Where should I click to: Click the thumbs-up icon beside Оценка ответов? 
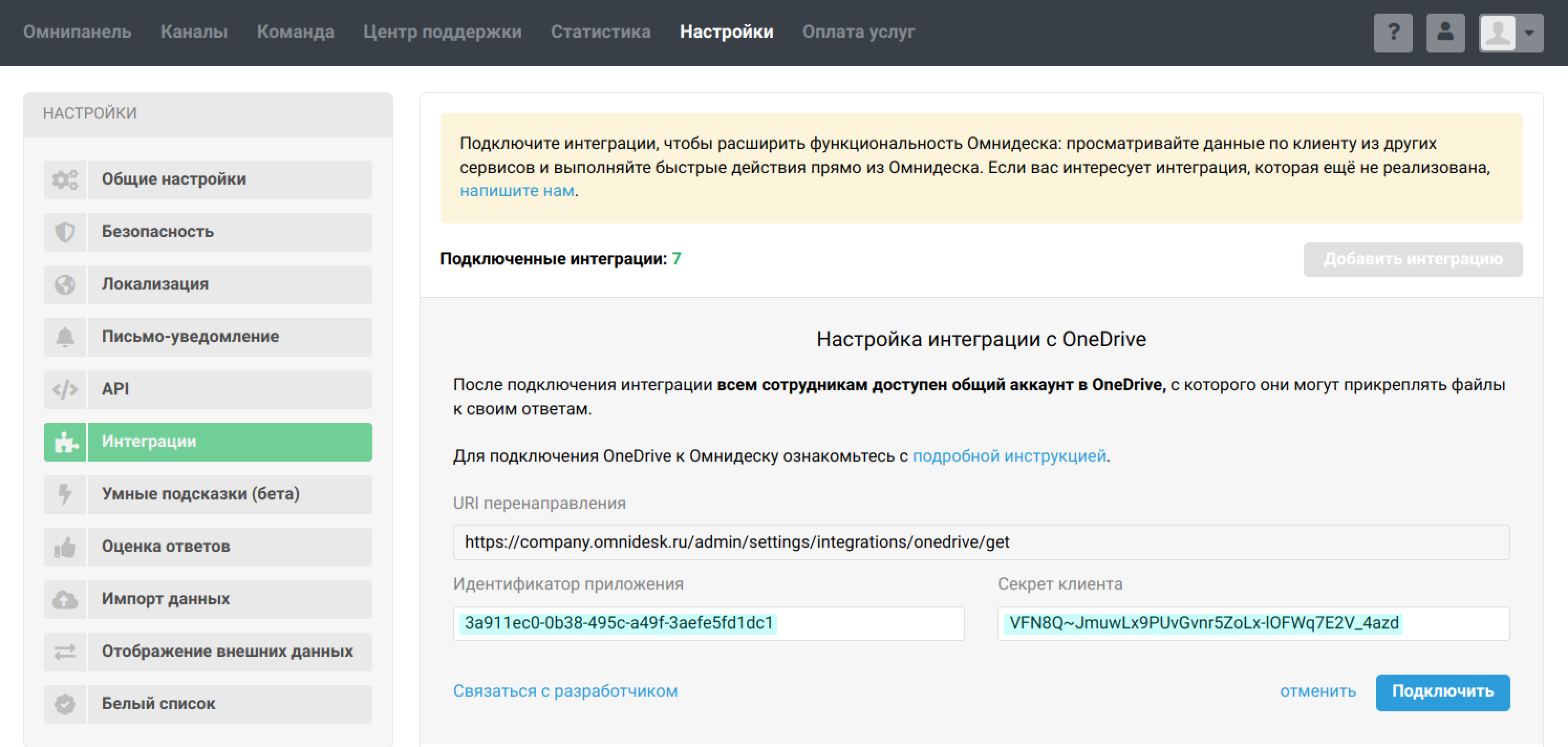(x=65, y=547)
